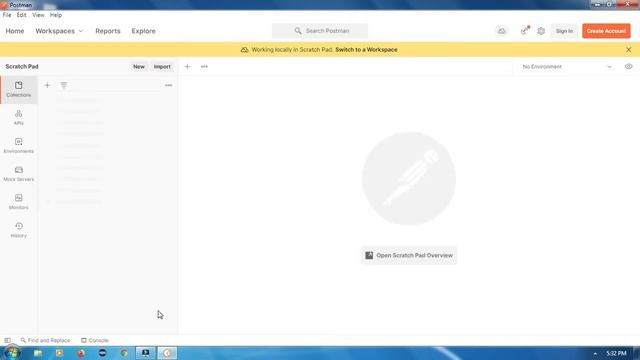This screenshot has width=640, height=360.
Task: Open the Help menu
Action: [56, 15]
